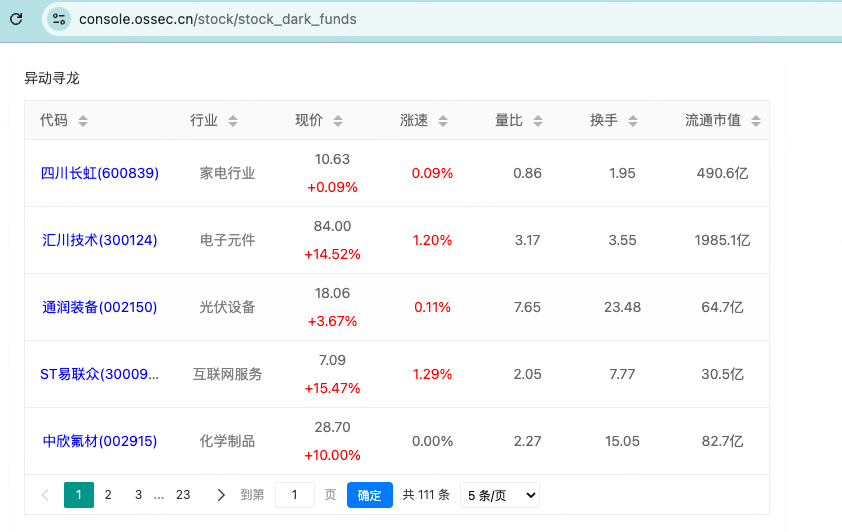Select page 1 in the pagination
This screenshot has height=532, width=842.
click(79, 495)
